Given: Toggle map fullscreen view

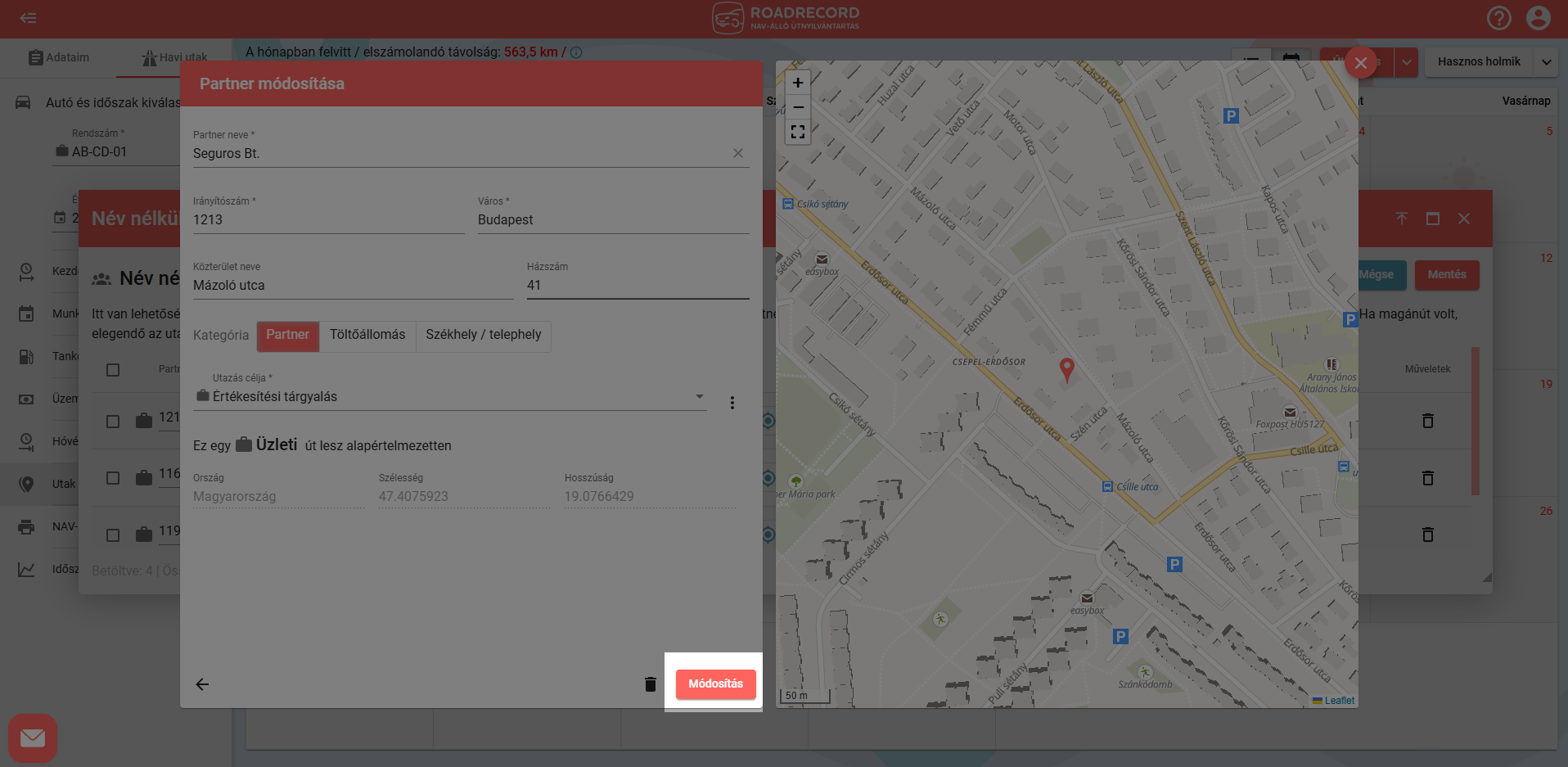Looking at the screenshot, I should pos(798,132).
